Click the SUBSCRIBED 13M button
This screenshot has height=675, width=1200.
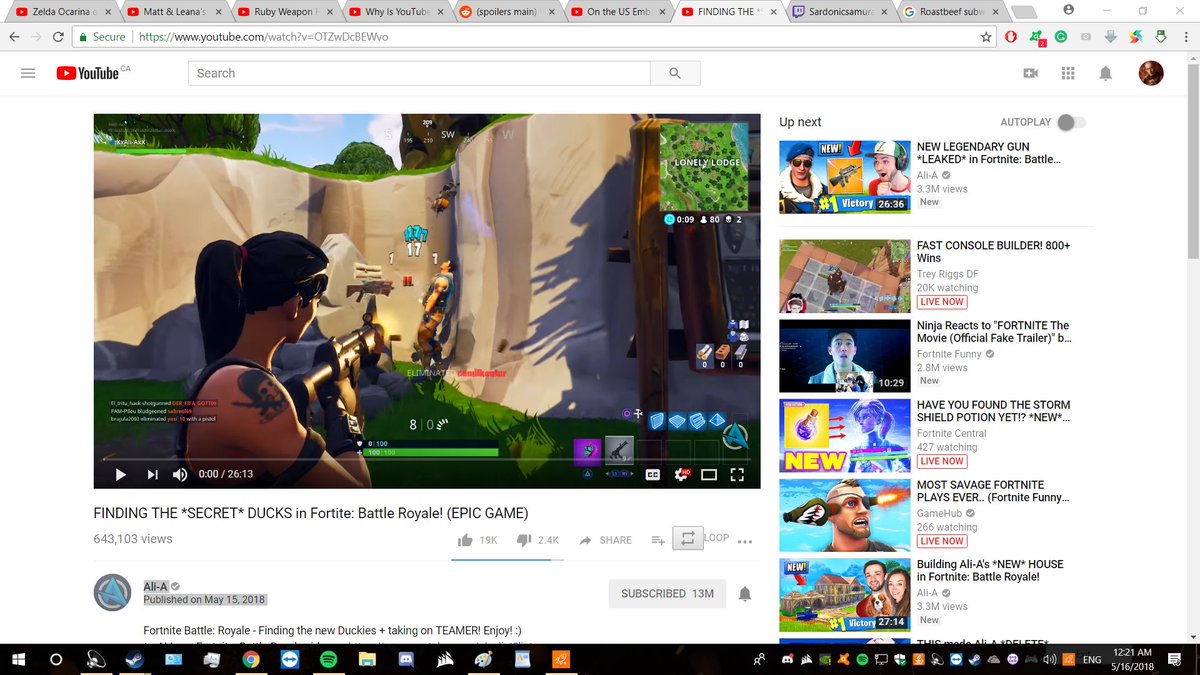[x=667, y=593]
